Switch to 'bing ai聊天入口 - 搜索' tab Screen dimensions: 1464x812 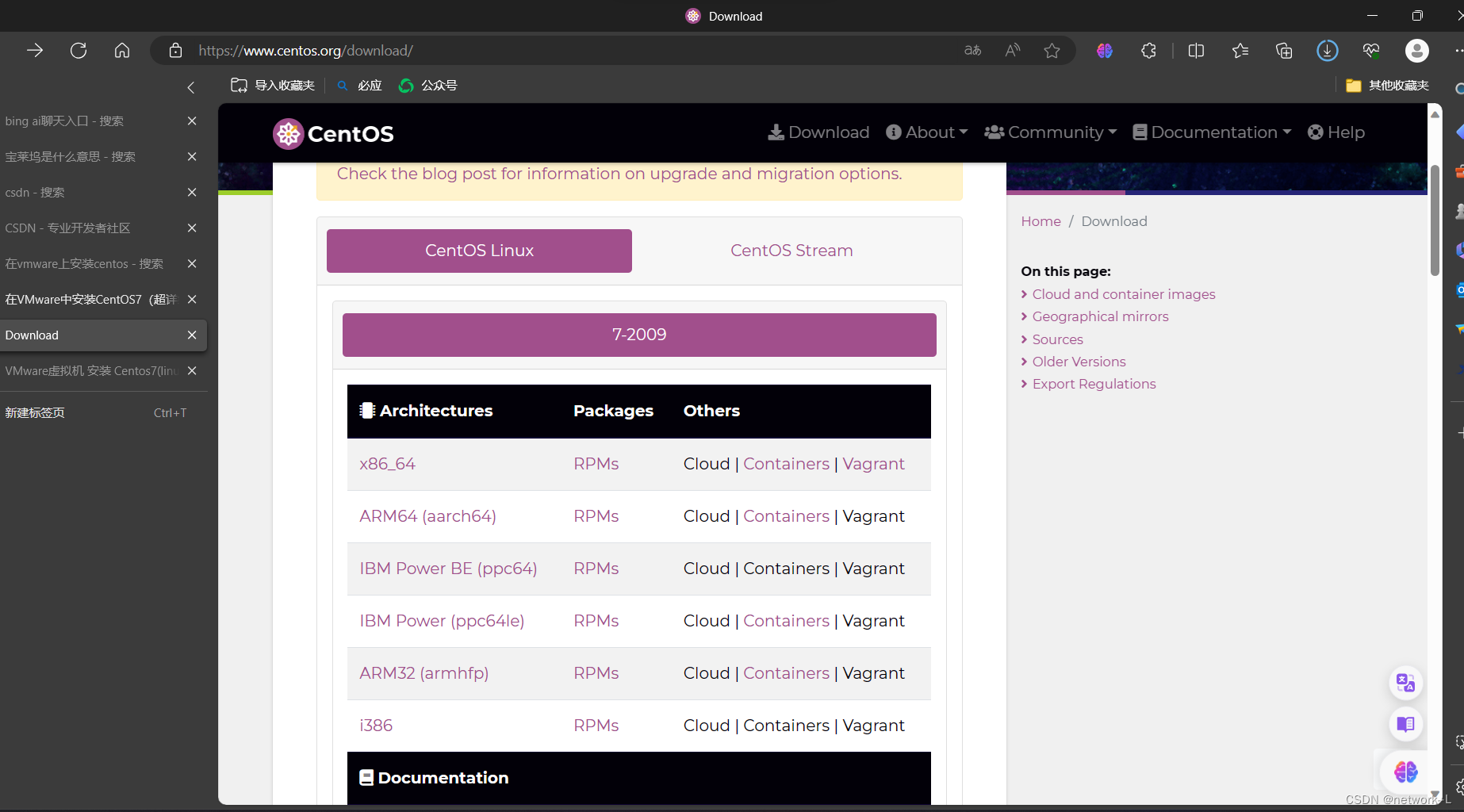[91, 121]
